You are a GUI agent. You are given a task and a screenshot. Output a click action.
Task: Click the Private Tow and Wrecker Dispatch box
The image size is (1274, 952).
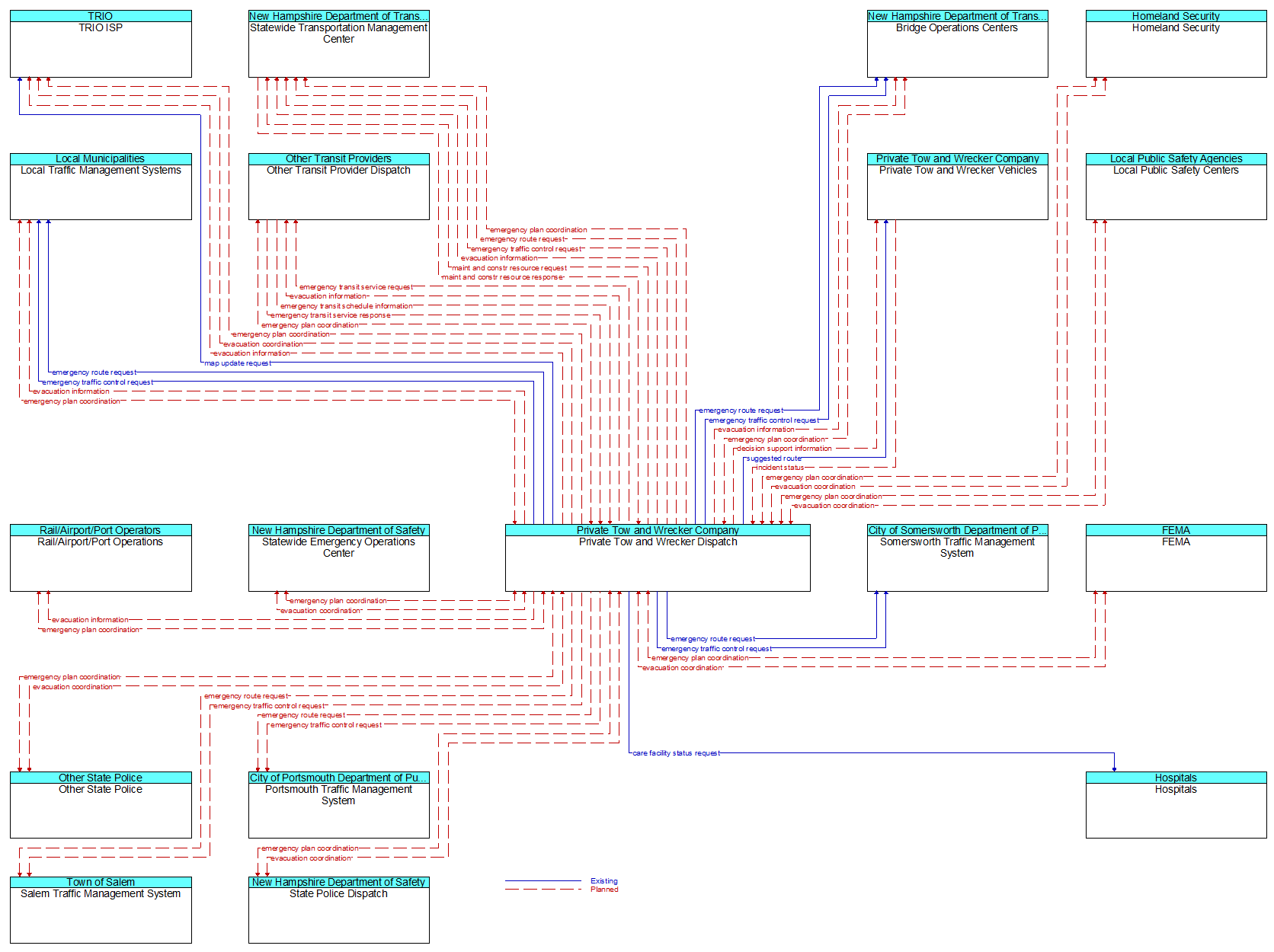pyautogui.click(x=658, y=558)
